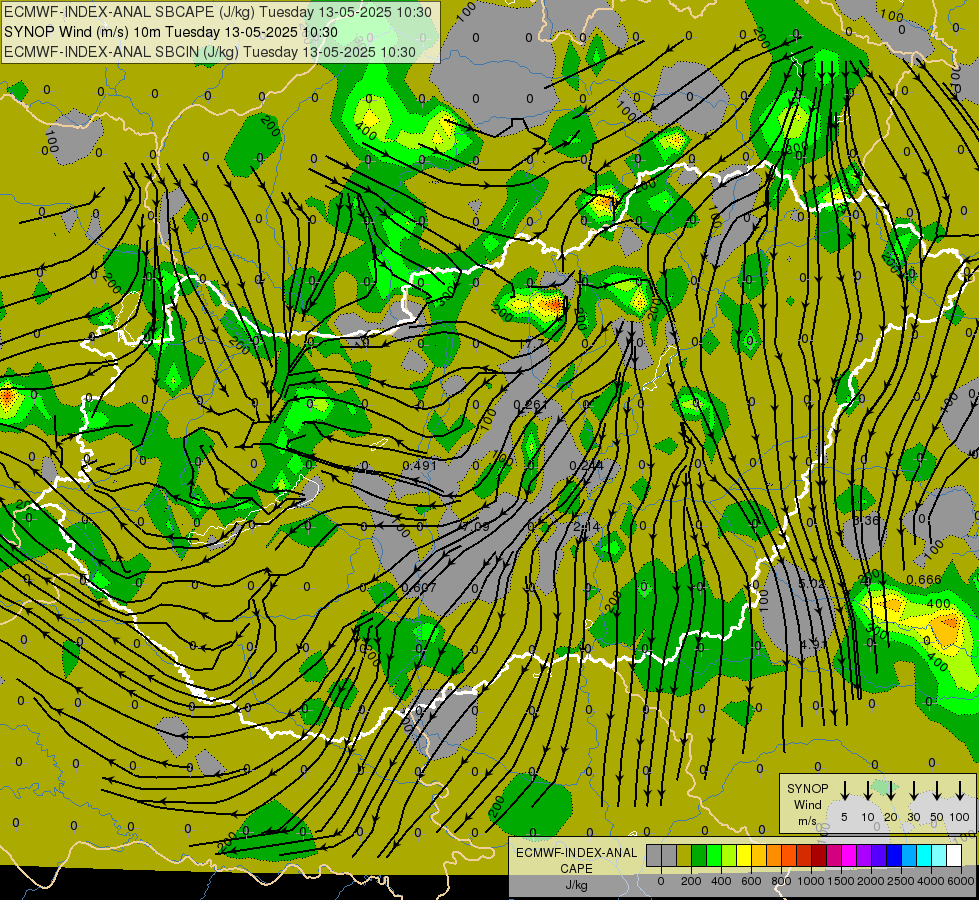Click the dark maroon swatch after 1000 tick
979x900 pixels.
point(819,855)
